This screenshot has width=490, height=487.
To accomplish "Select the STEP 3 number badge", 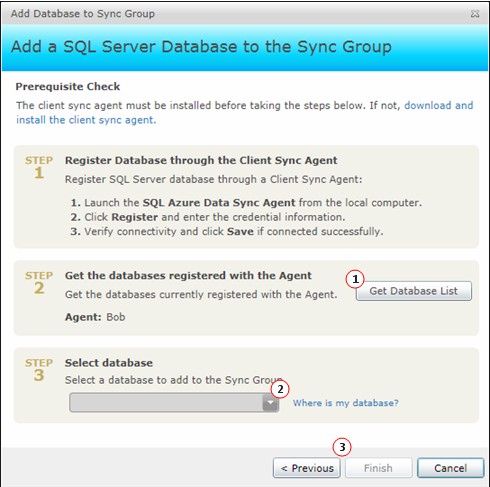I will click(39, 370).
